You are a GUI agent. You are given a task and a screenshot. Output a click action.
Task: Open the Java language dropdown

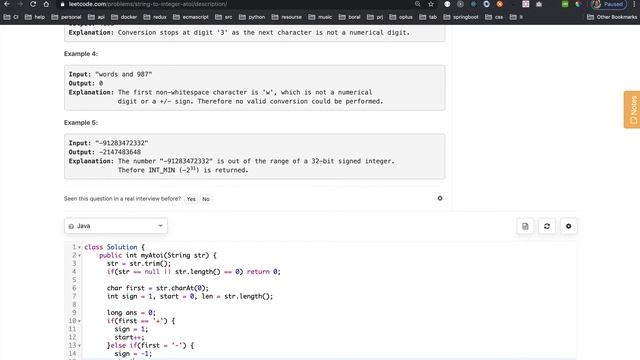tap(116, 226)
